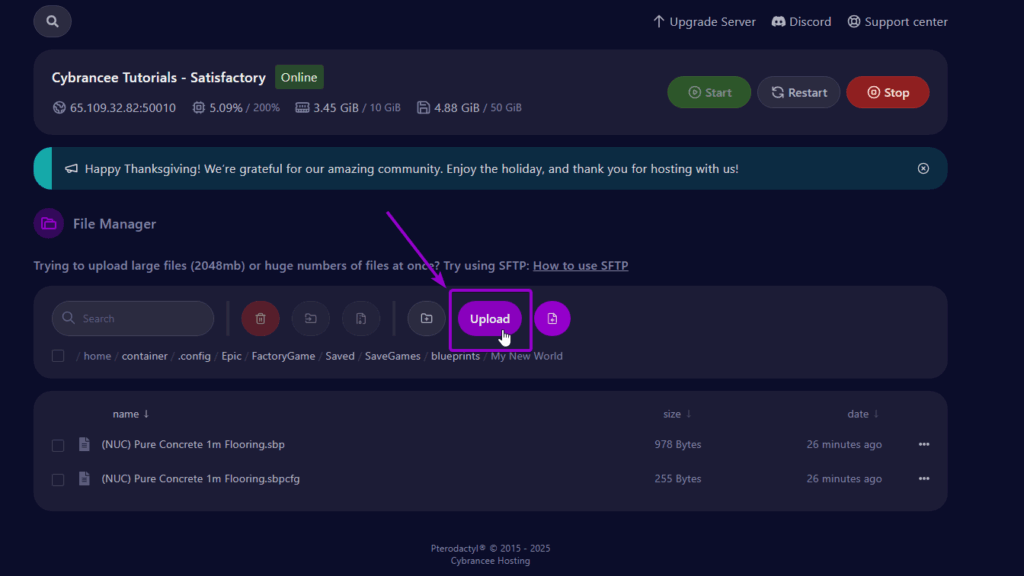Navigate to SaveGames in the breadcrumb path
The image size is (1024, 576).
click(x=391, y=356)
